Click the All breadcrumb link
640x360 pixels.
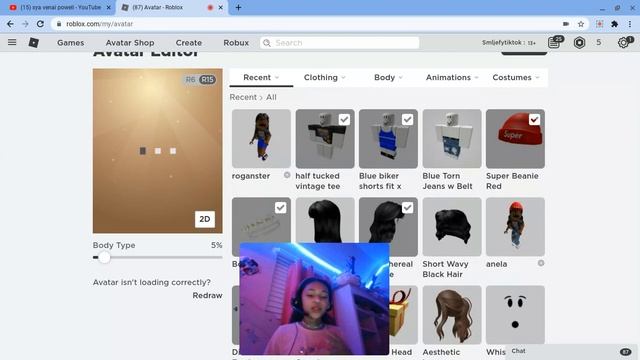coord(271,97)
